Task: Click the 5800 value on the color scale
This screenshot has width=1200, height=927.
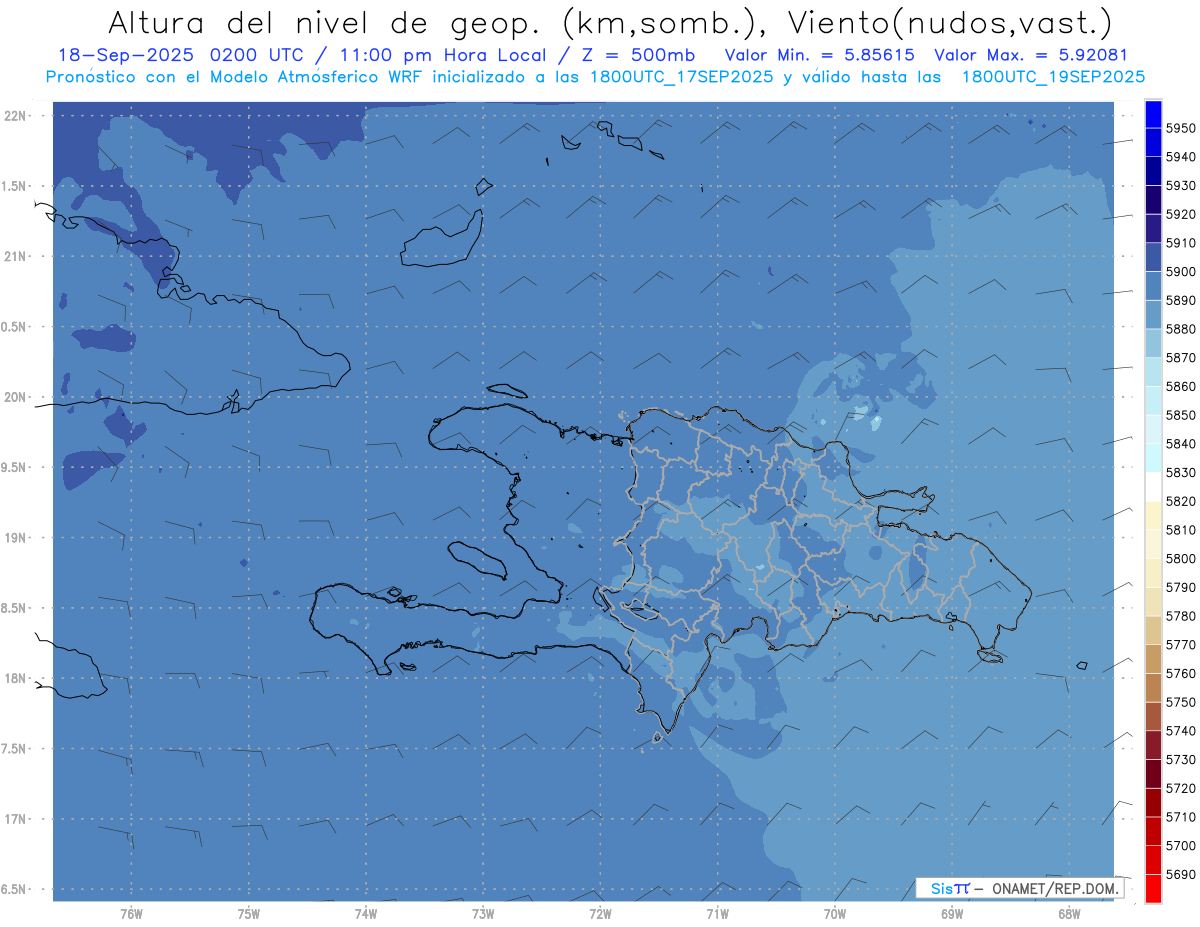Action: click(1180, 558)
